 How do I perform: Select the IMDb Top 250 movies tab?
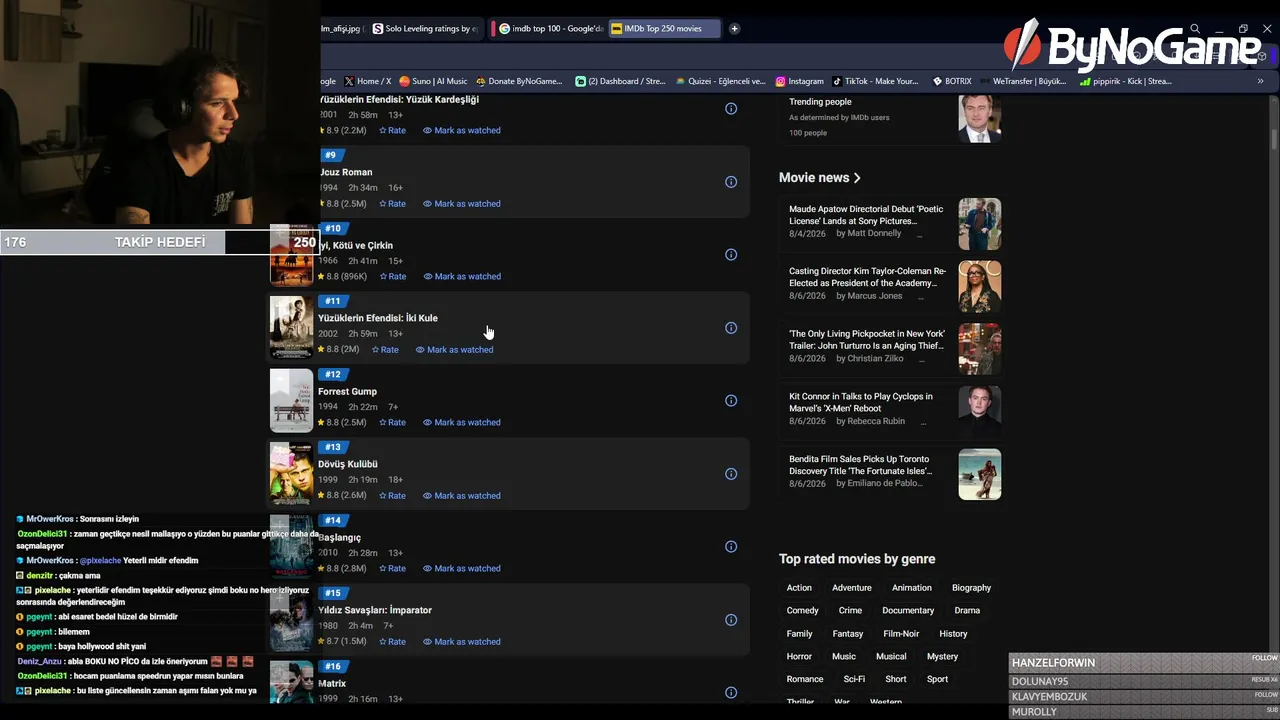664,29
